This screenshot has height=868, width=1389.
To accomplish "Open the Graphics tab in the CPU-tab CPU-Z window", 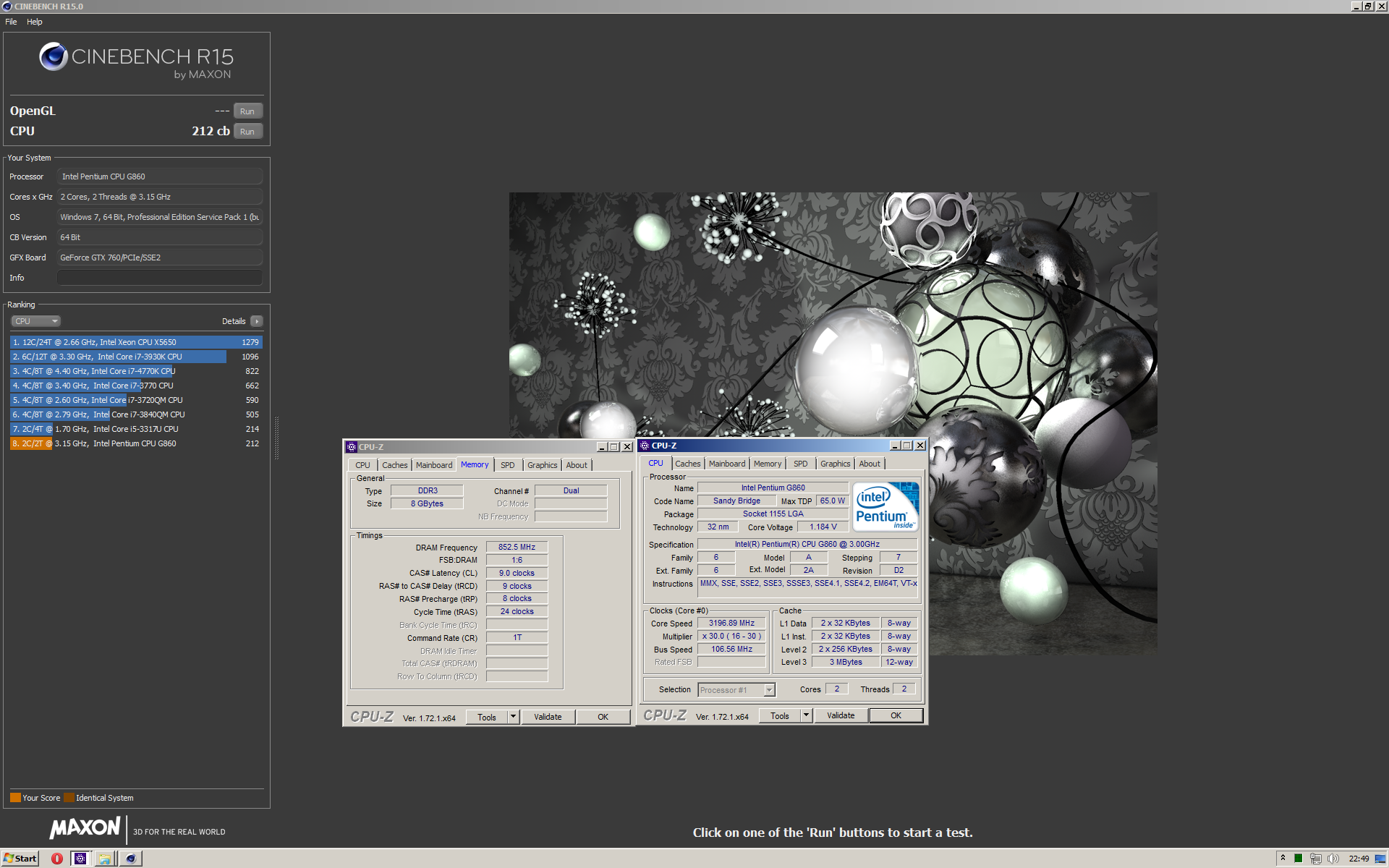I will (835, 464).
